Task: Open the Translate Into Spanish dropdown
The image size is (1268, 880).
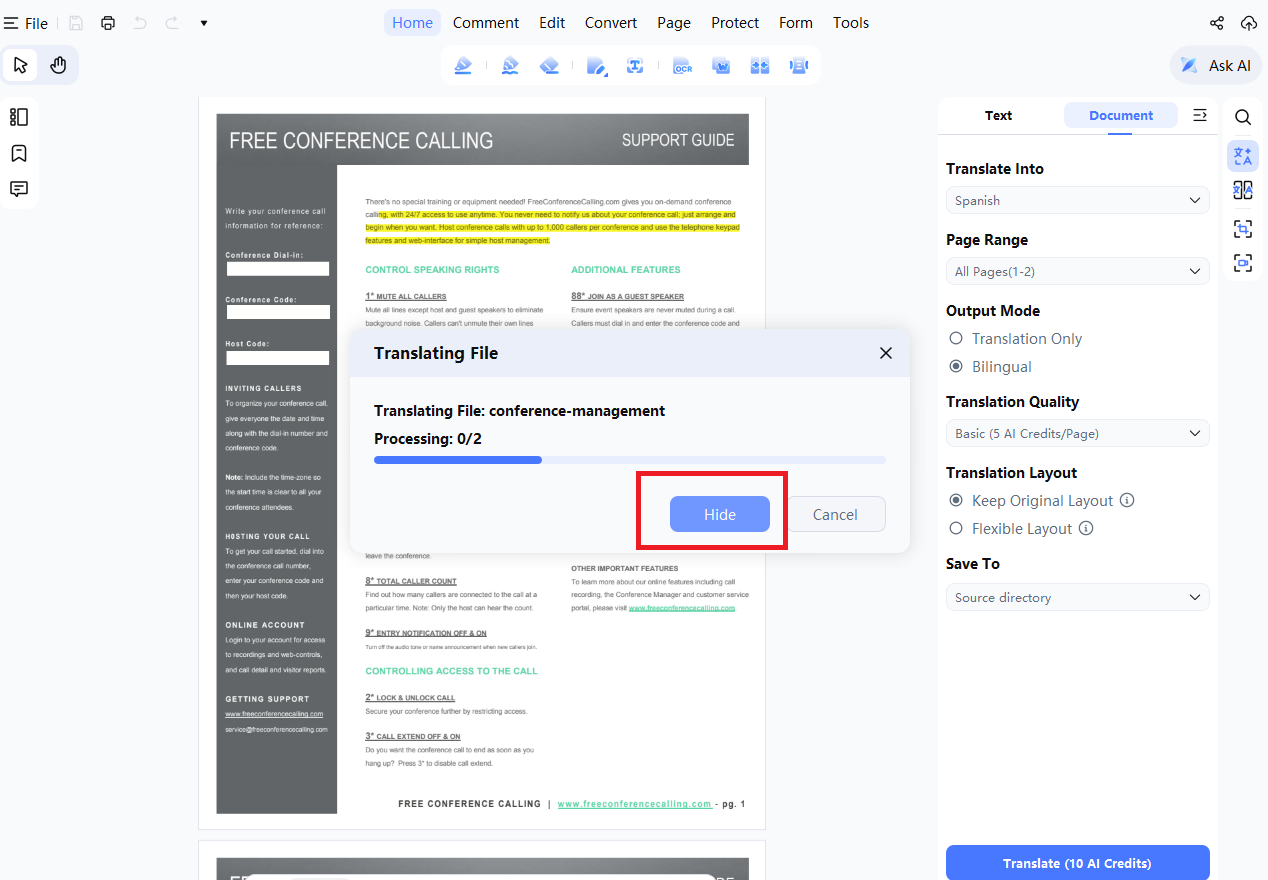Action: click(x=1078, y=200)
